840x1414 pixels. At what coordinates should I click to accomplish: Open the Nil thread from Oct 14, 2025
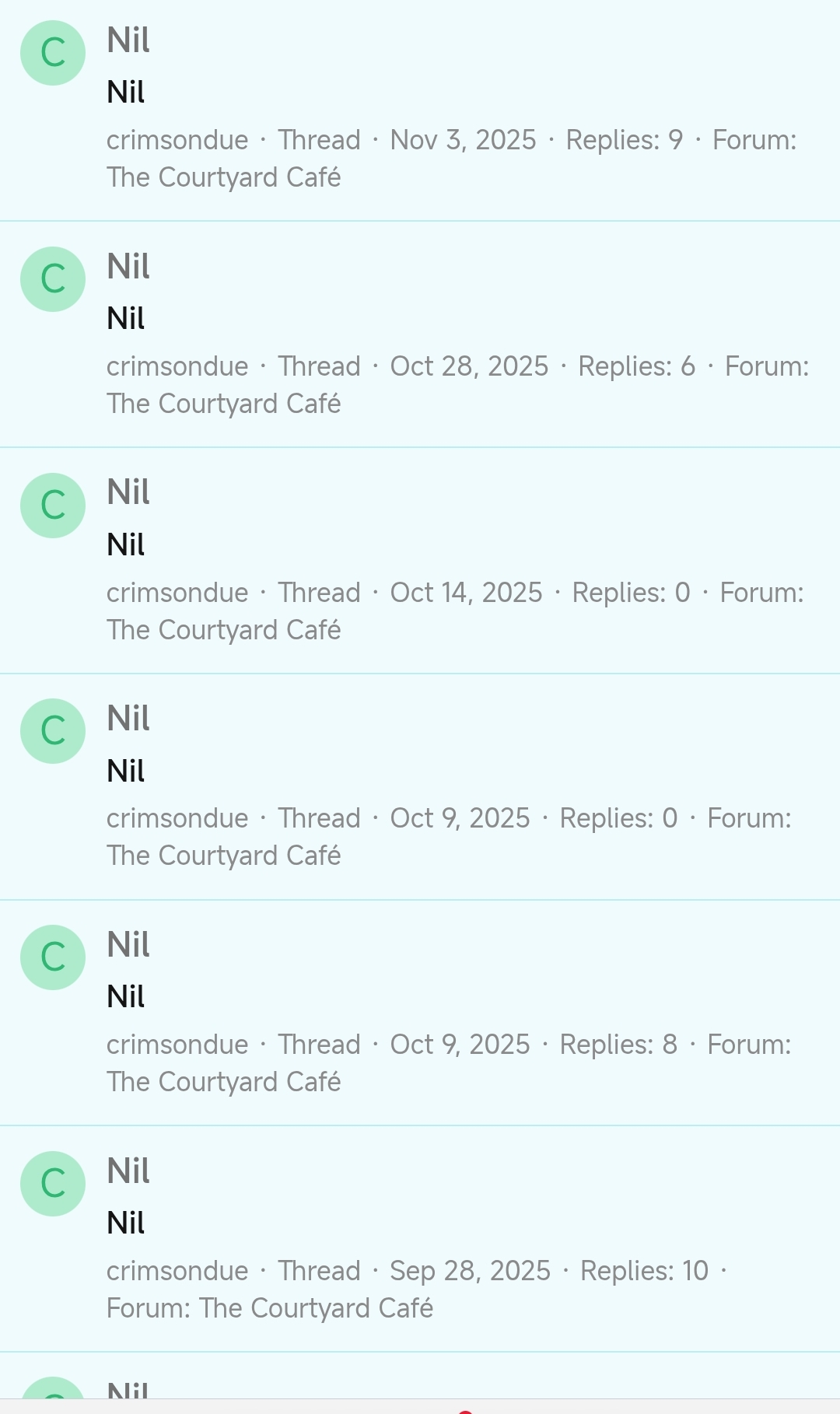point(128,493)
